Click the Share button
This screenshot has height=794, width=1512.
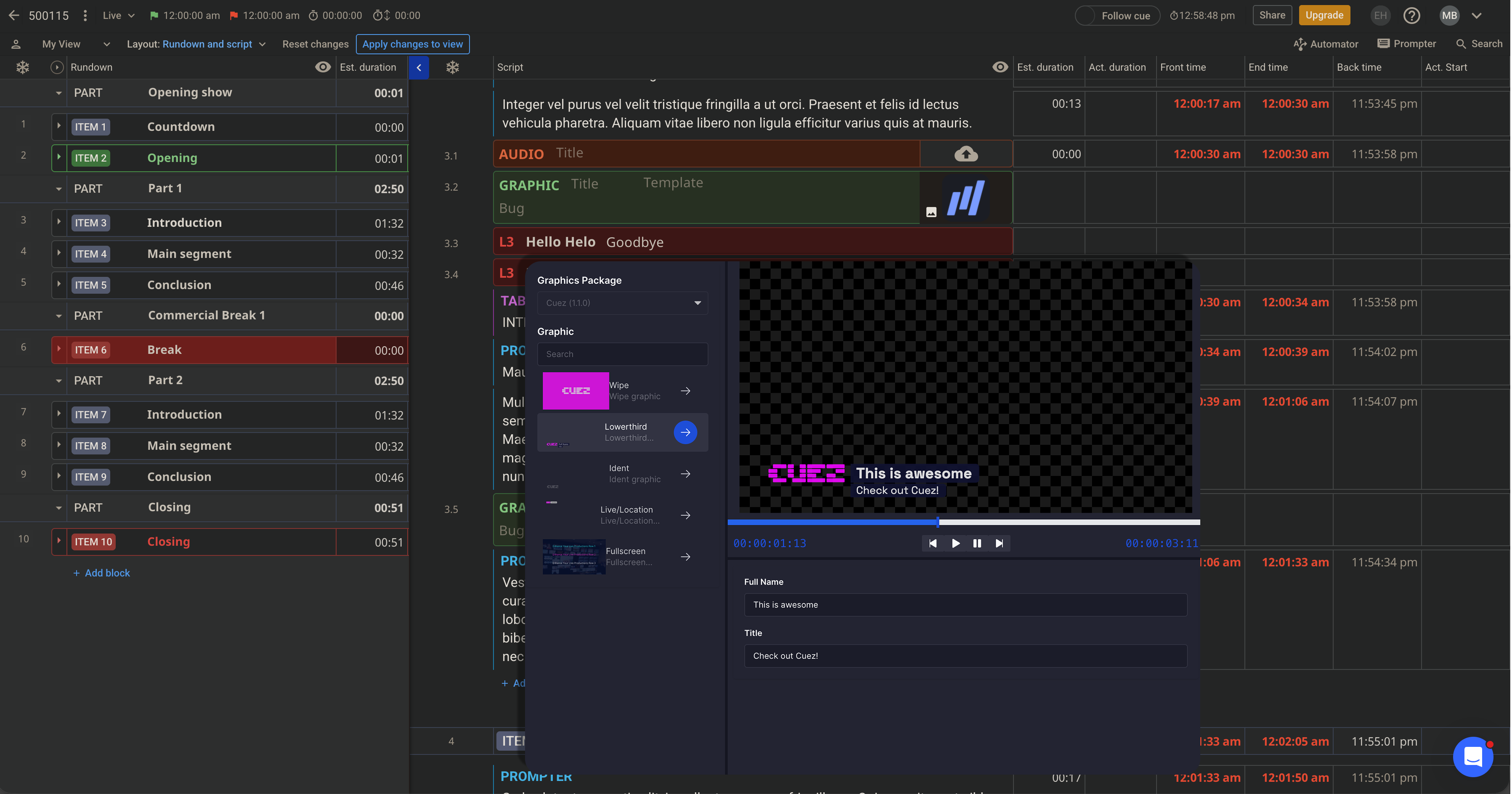tap(1272, 15)
